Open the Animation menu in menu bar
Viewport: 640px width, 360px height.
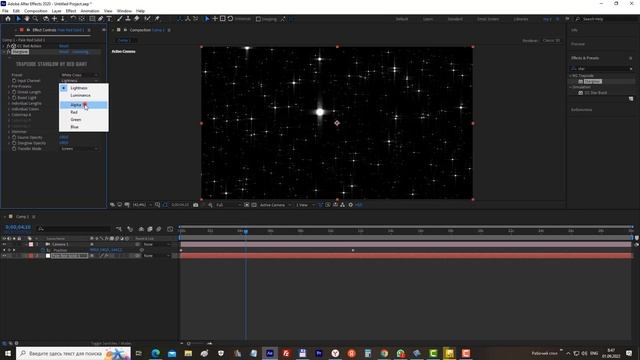[x=90, y=11]
